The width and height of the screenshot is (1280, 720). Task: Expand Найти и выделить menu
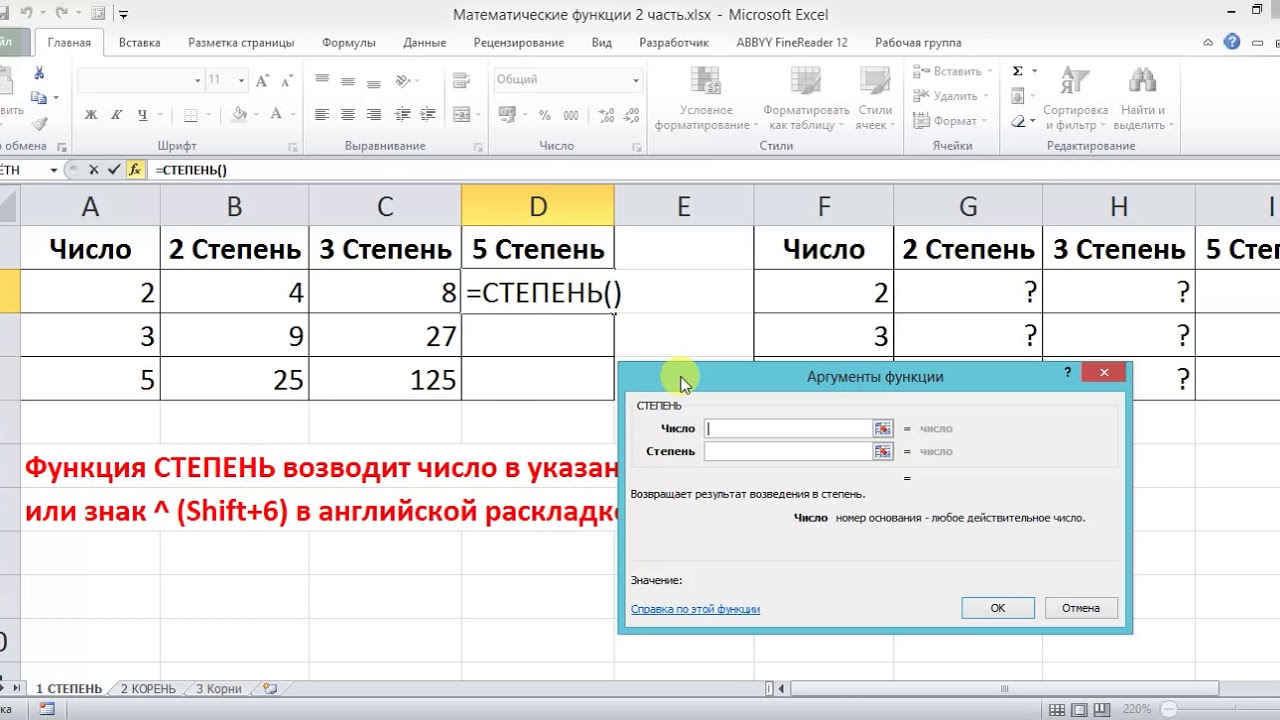pos(1142,100)
